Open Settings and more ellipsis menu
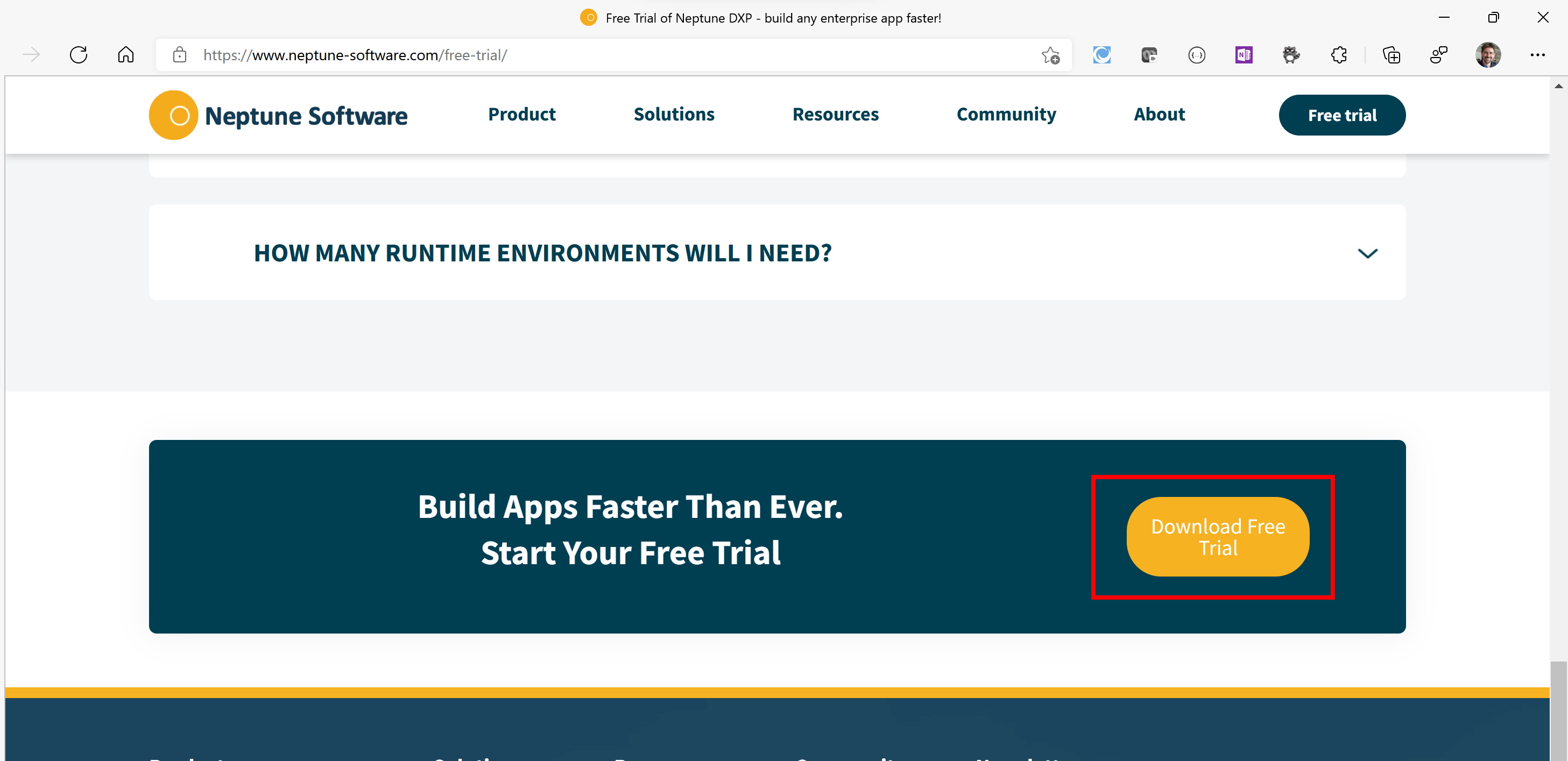The height and width of the screenshot is (761, 1568). (1537, 55)
